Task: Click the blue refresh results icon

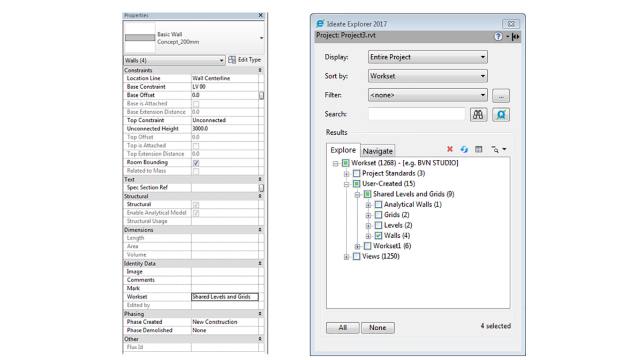Action: click(x=464, y=149)
